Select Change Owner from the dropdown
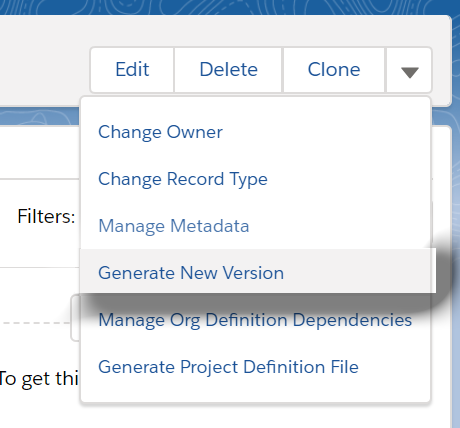460x428 pixels. click(x=160, y=132)
